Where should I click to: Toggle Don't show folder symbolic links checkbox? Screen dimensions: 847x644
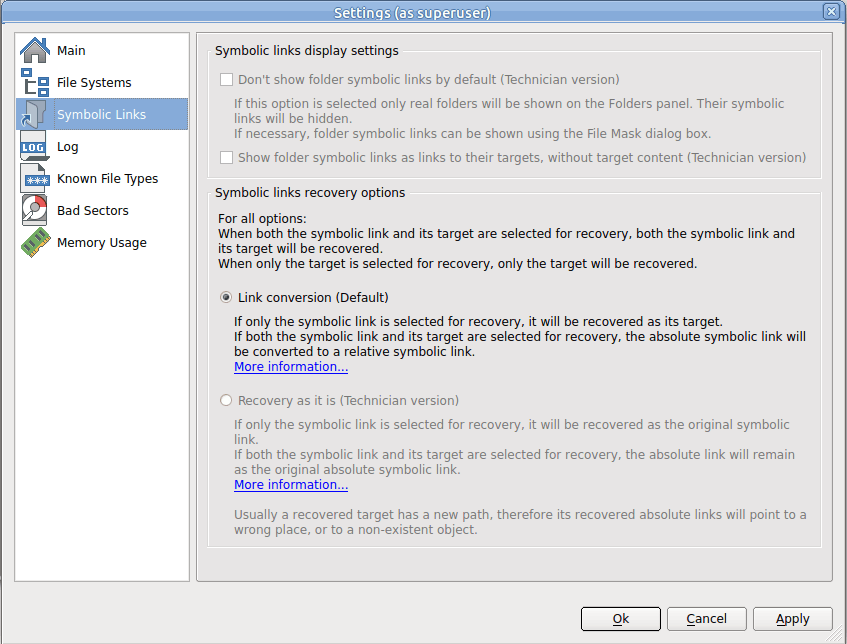(226, 80)
